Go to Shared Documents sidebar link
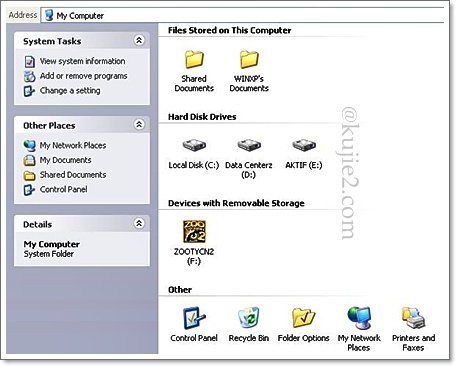Viewport: 456px width, 366px height. 73,175
